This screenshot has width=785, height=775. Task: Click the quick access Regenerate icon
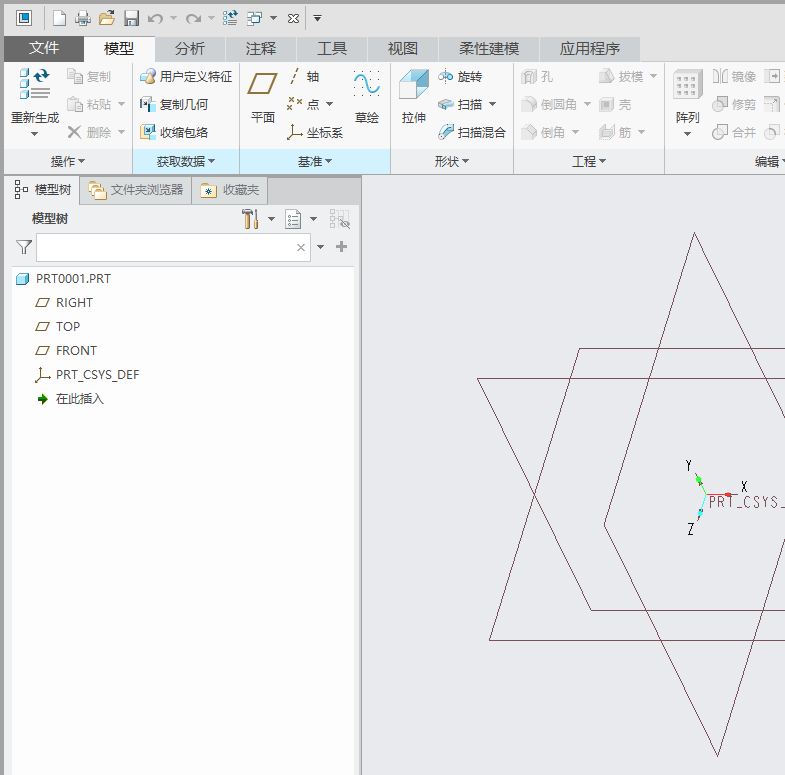tap(230, 19)
